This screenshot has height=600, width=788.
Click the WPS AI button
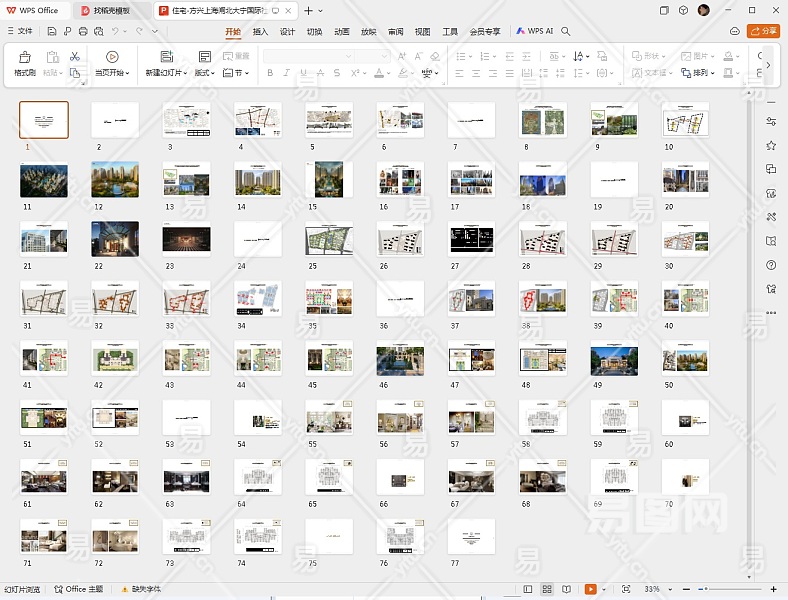pyautogui.click(x=535, y=31)
